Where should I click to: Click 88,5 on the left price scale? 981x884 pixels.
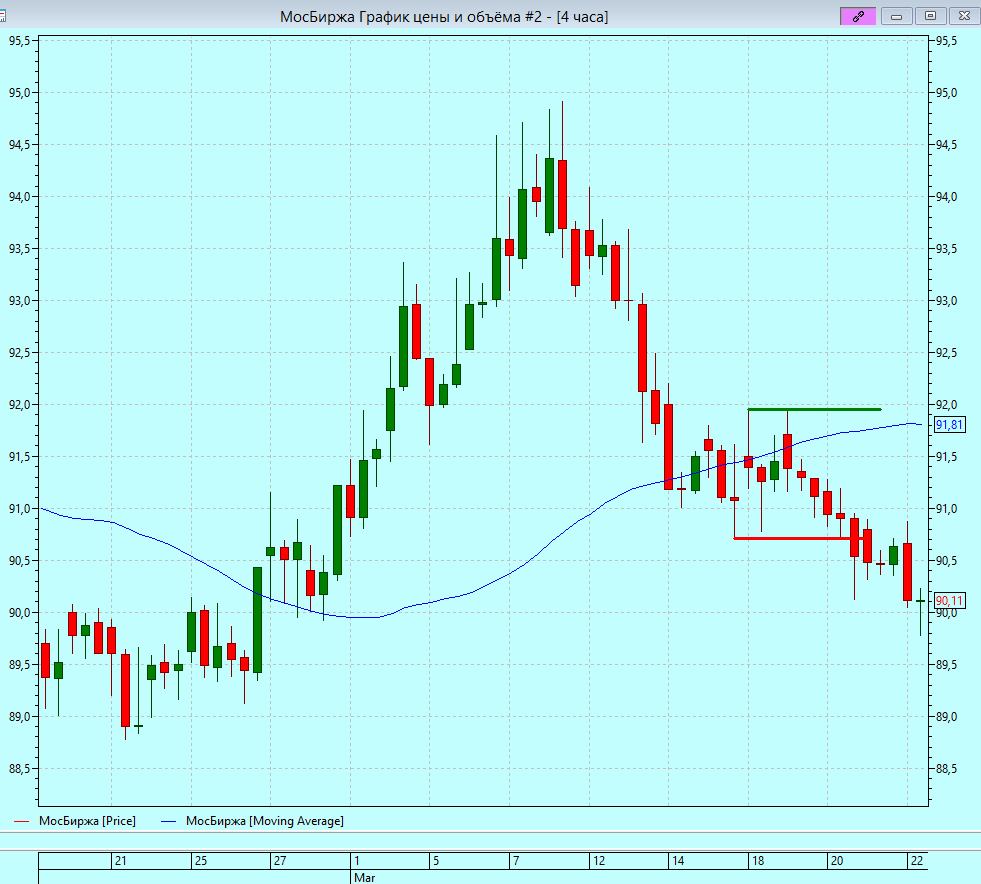19,769
